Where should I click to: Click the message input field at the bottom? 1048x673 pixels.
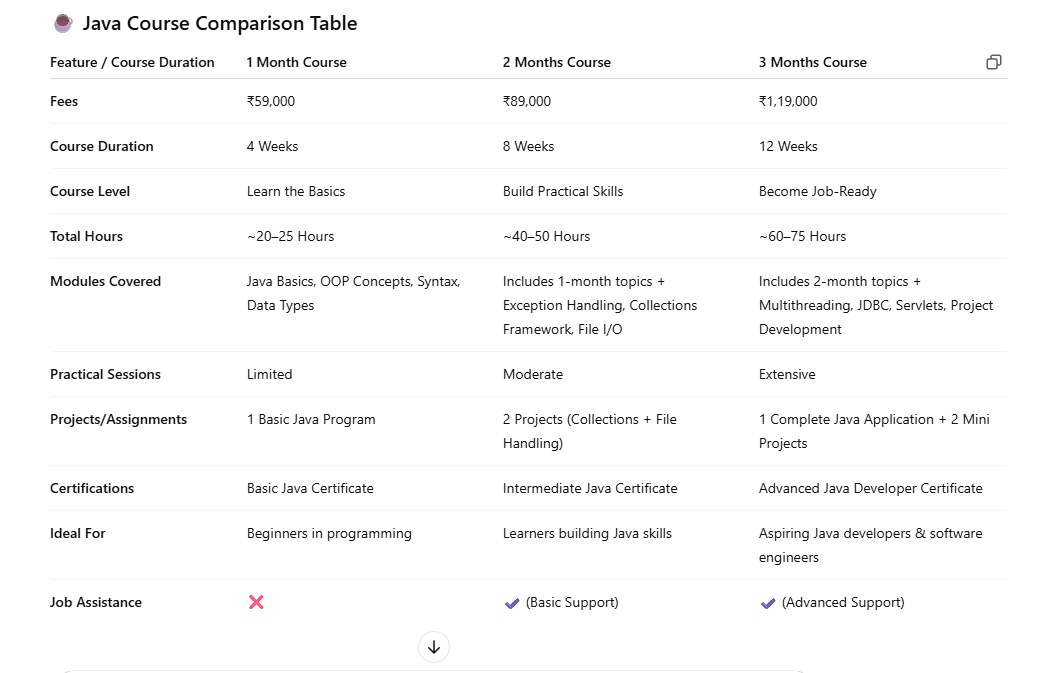click(x=434, y=671)
